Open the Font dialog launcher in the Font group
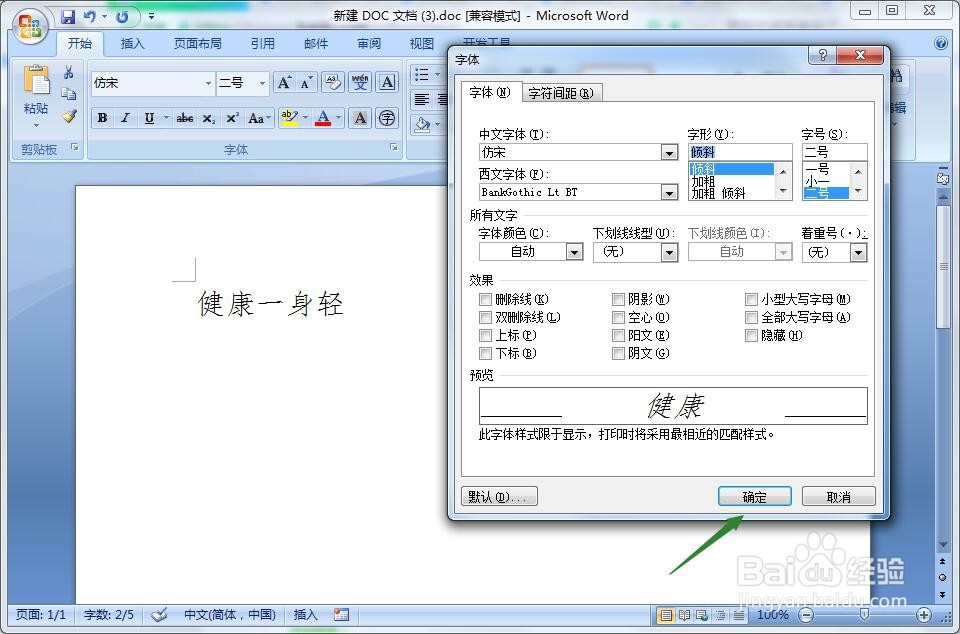The height and width of the screenshot is (634, 960). tap(393, 148)
